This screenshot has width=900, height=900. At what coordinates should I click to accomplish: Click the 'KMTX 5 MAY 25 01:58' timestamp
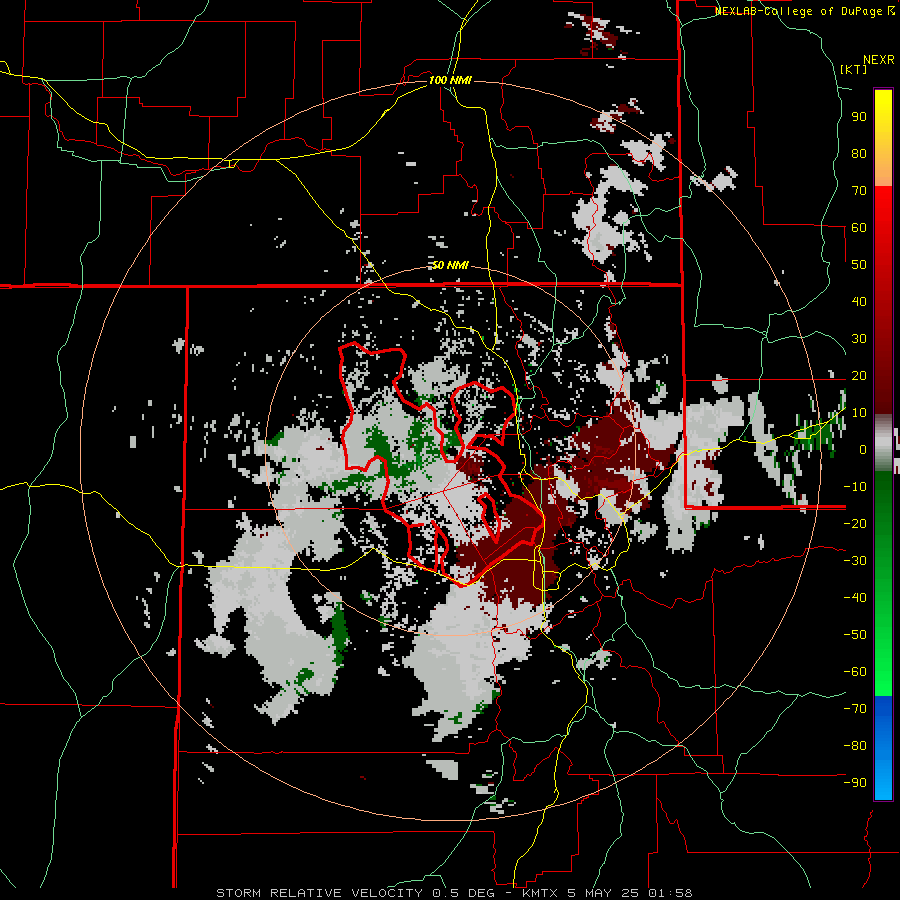[x=607, y=893]
